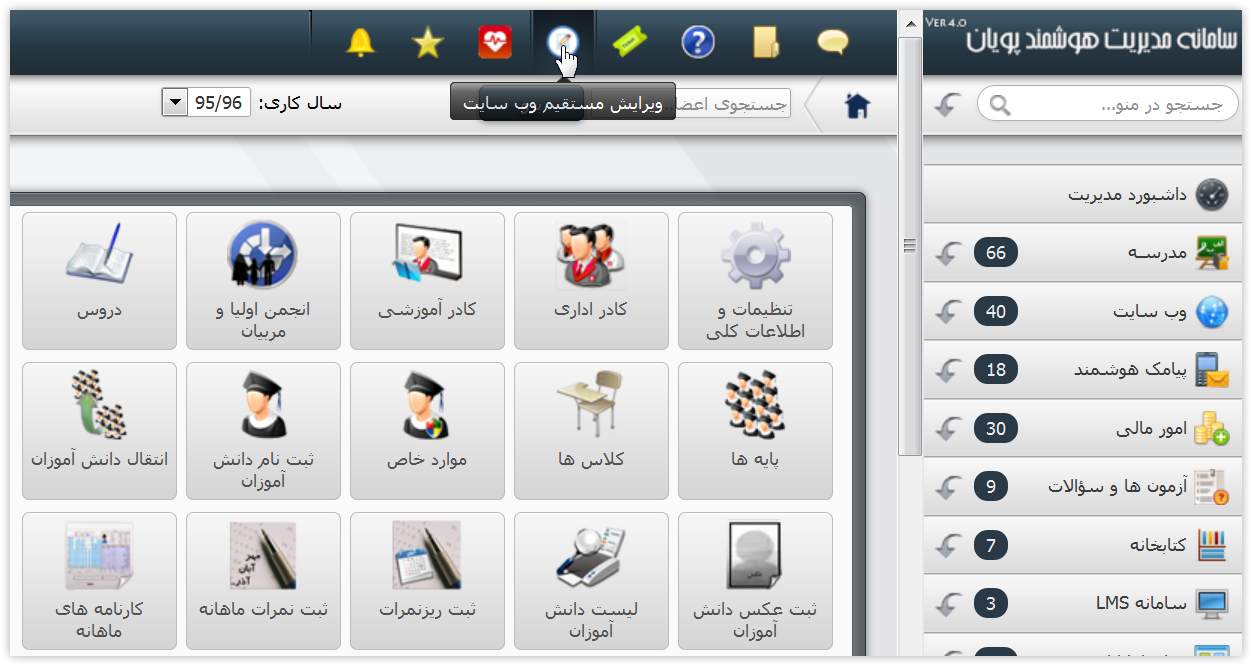
Task: Click the yellow notes document icon
Action: click(765, 42)
